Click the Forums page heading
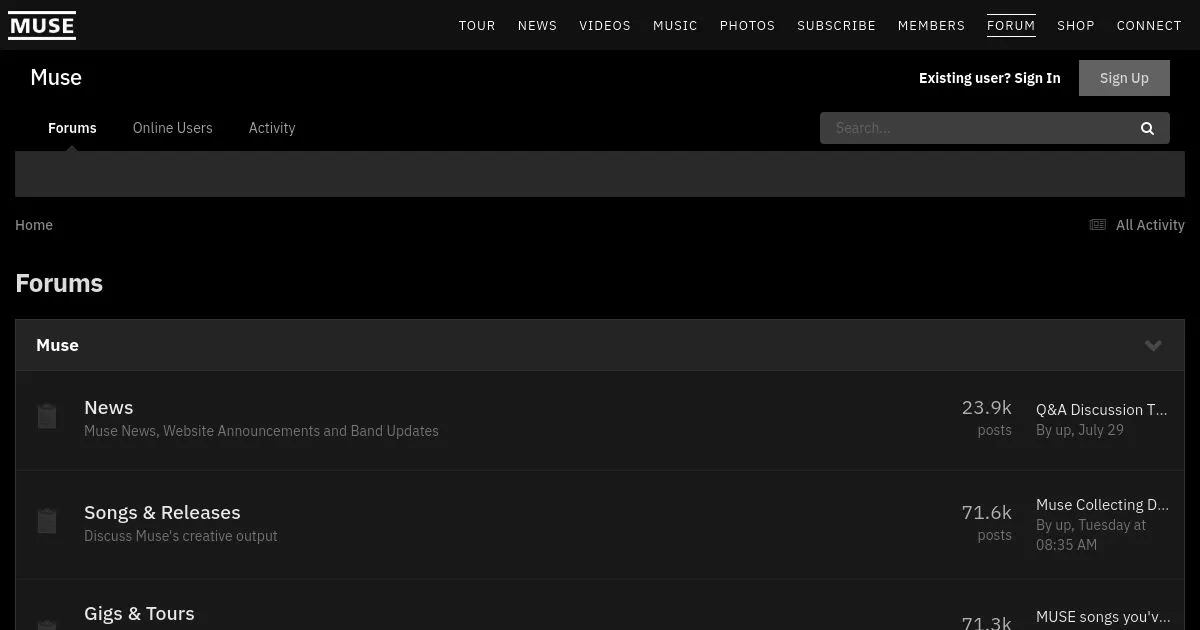The image size is (1200, 630). pyautogui.click(x=59, y=283)
